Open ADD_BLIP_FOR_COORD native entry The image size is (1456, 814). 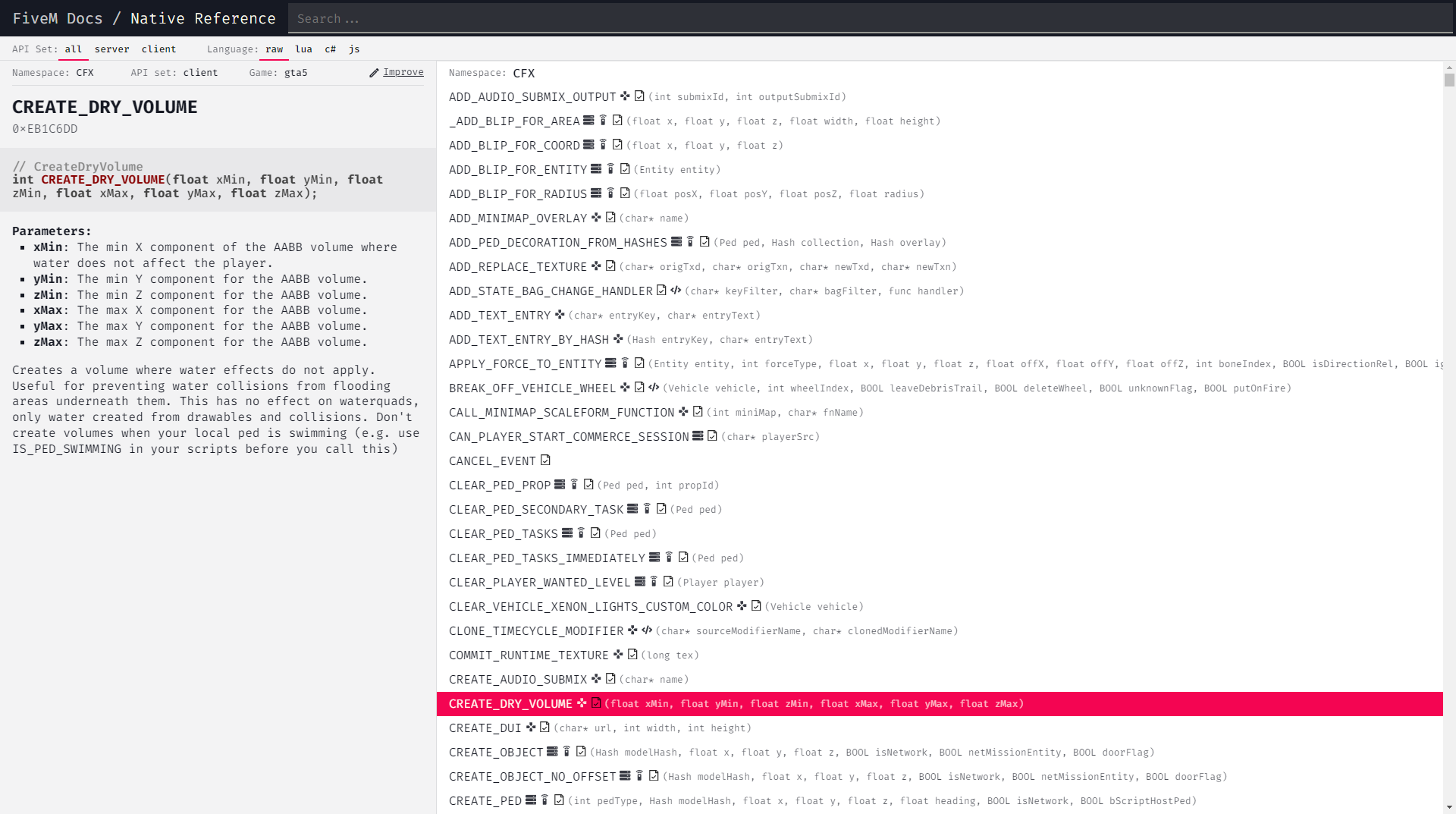[x=514, y=146]
